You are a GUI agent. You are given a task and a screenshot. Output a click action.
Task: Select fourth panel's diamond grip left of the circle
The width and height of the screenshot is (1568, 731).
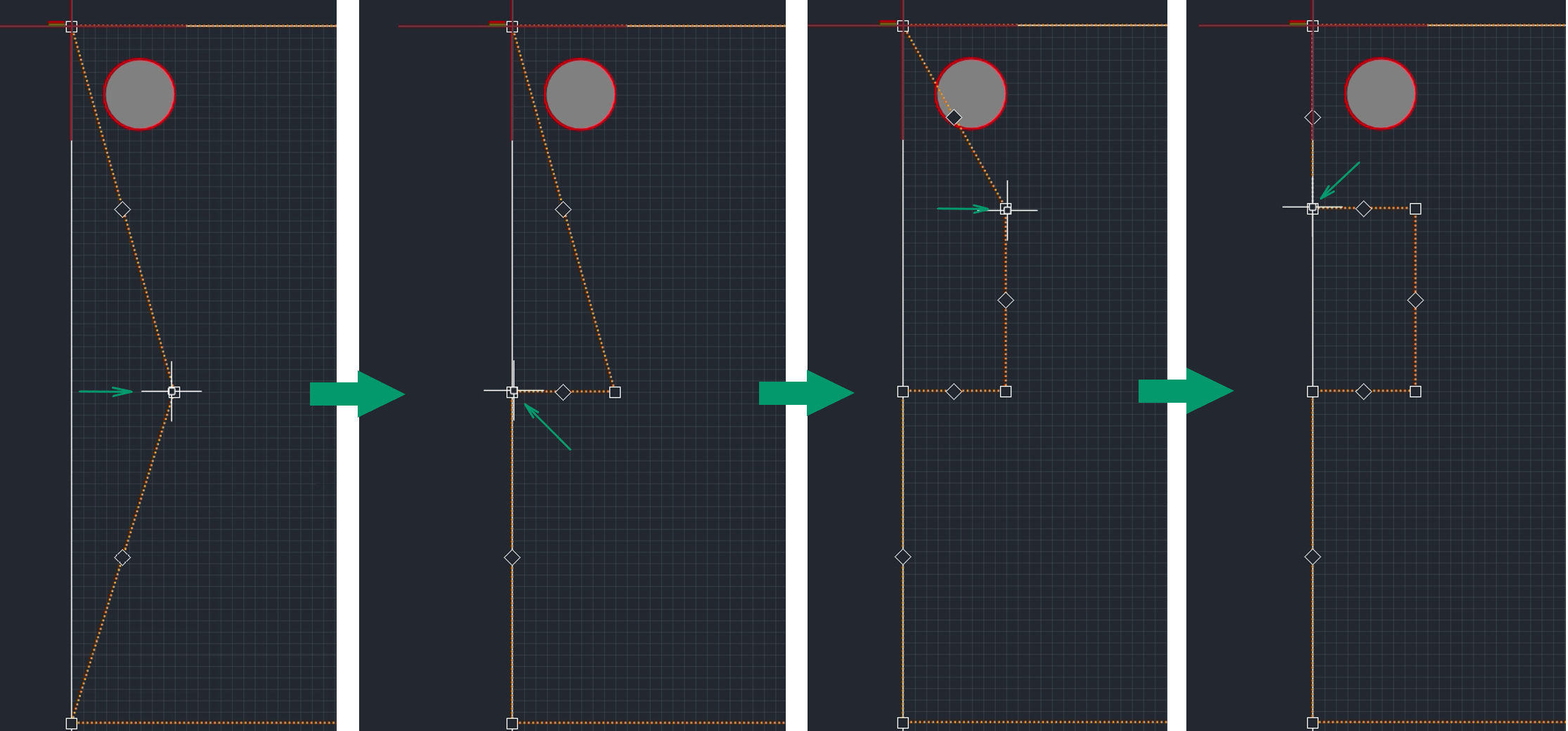tap(1313, 117)
